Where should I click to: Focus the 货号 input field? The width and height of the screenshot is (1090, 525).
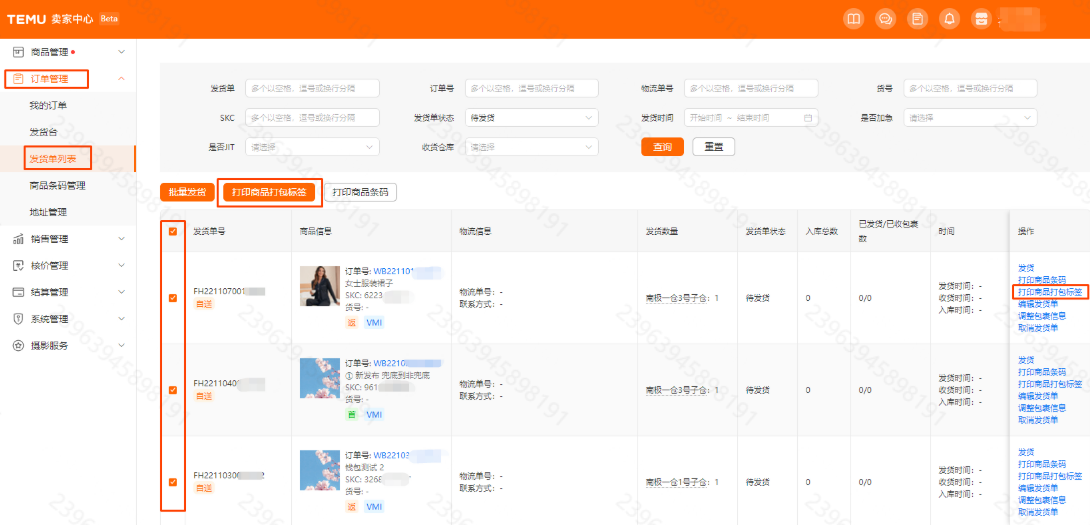click(970, 88)
